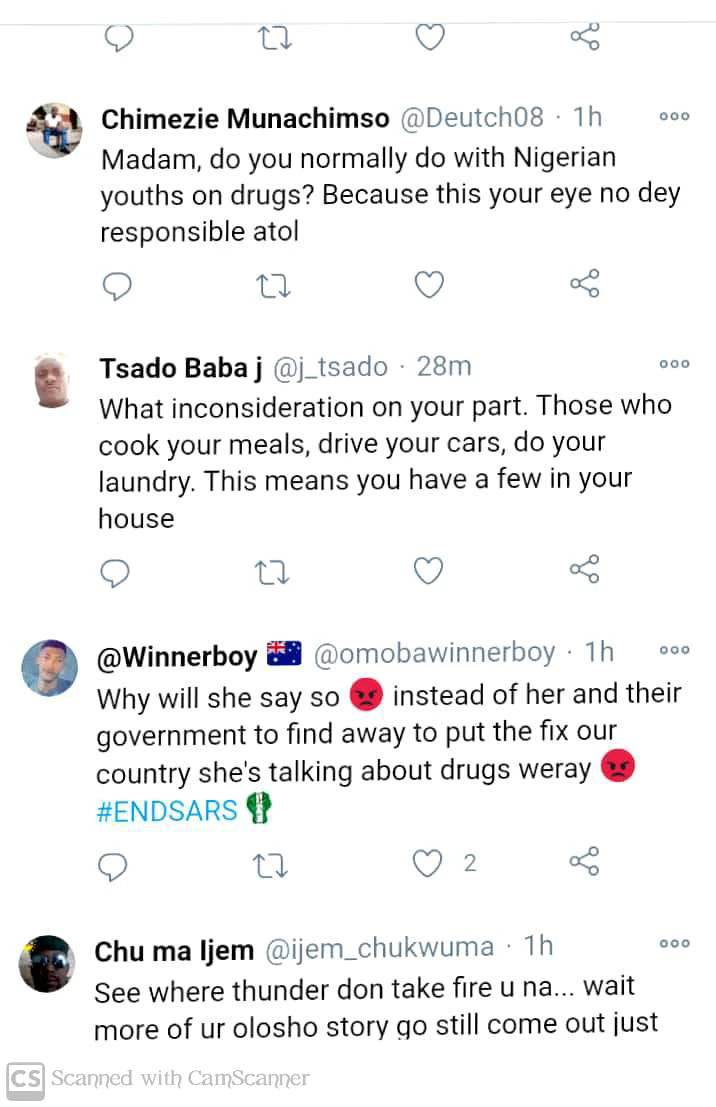Open the #ENDSARS hashtag

click(167, 810)
